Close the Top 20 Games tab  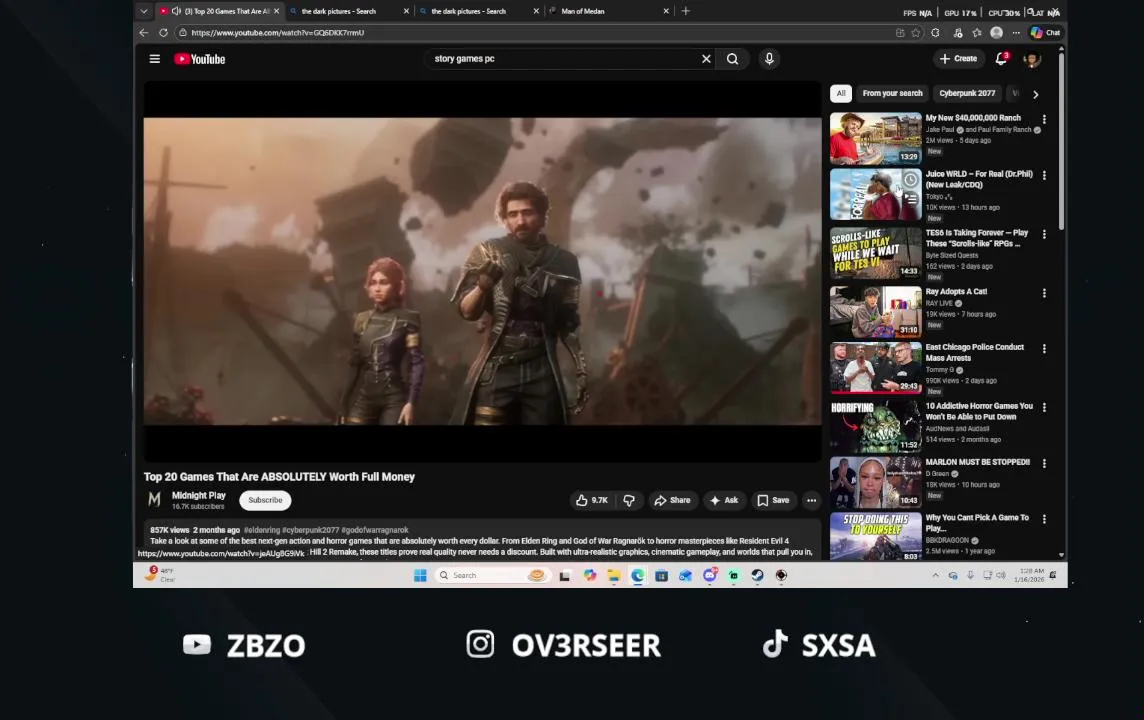pyautogui.click(x=277, y=11)
